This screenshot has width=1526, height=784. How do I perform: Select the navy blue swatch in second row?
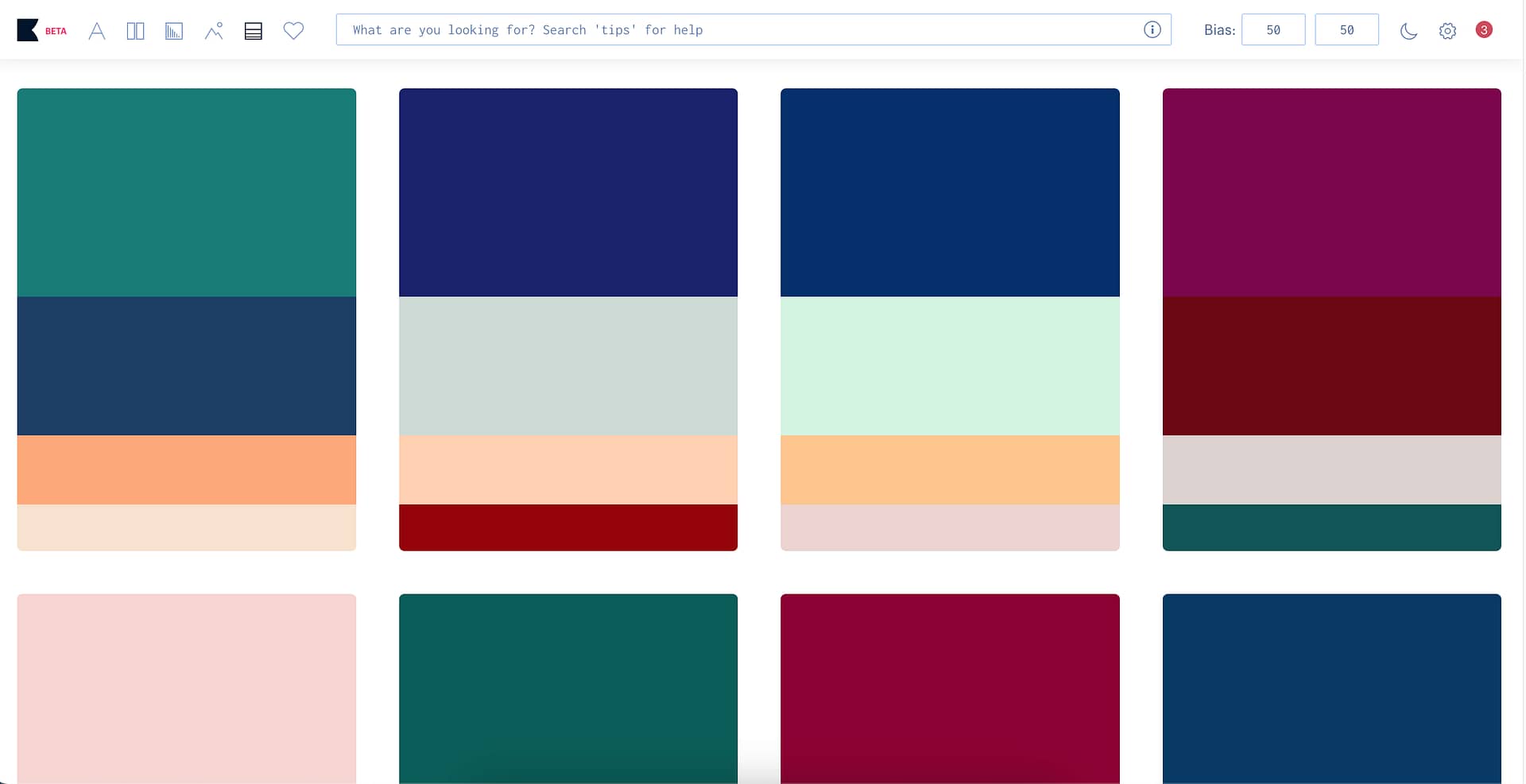tap(1332, 689)
